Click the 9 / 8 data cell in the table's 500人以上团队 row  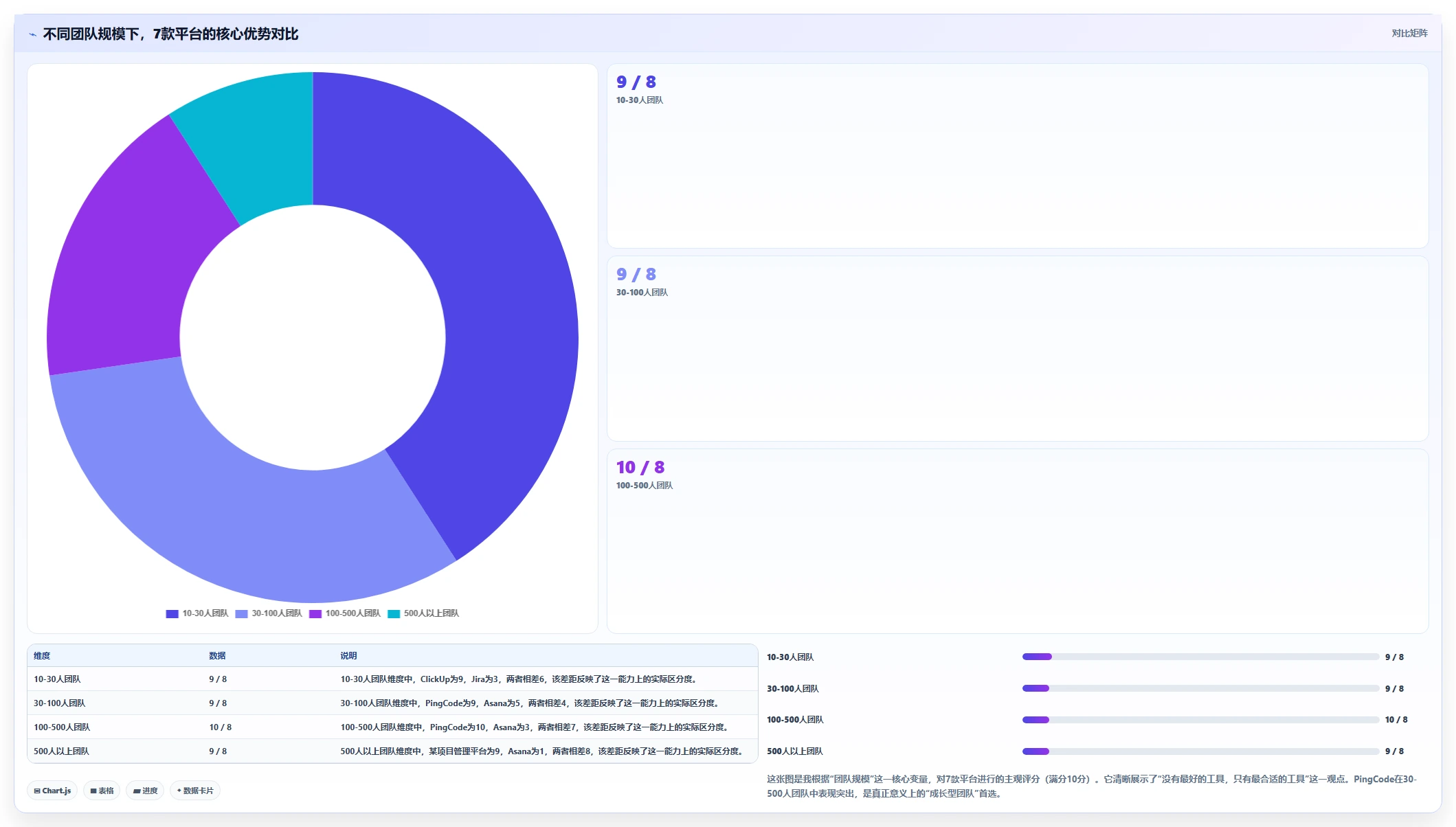218,751
